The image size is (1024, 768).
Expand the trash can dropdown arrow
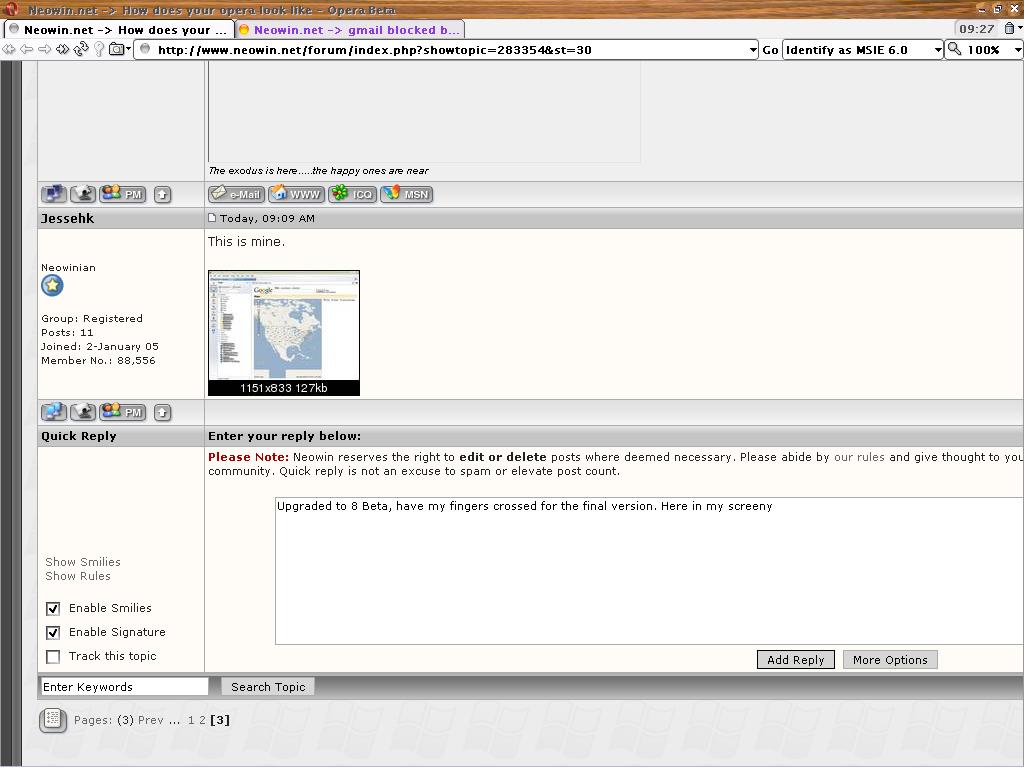[x=1019, y=28]
